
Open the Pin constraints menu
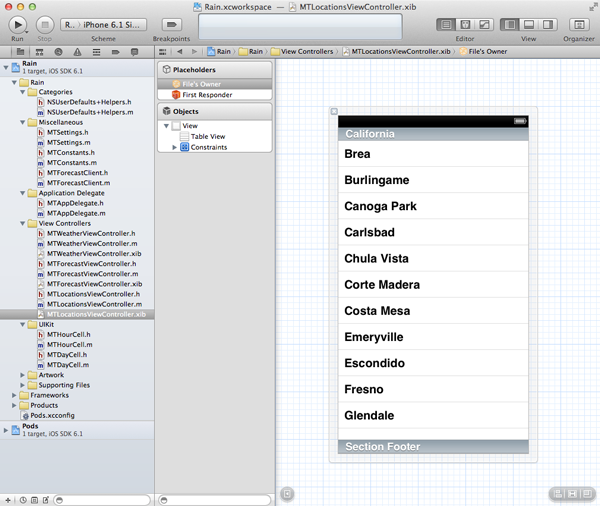(x=572, y=494)
